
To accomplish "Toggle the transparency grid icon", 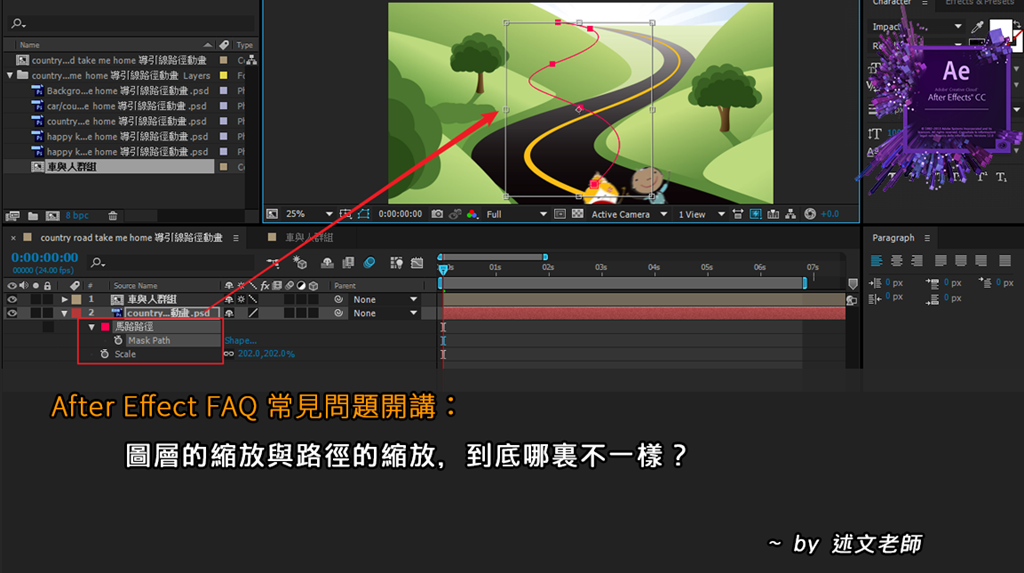I will point(577,214).
